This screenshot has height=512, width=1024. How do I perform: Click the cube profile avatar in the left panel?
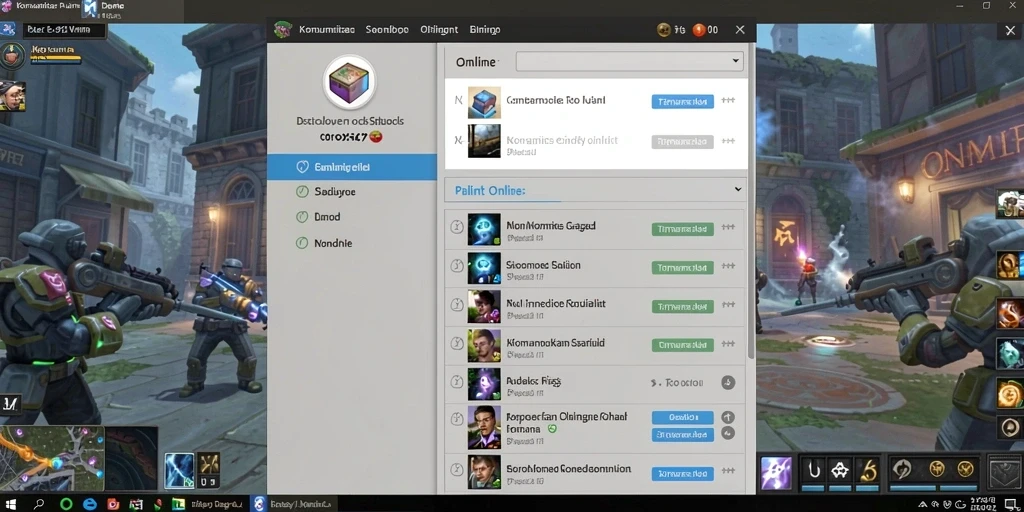(x=349, y=82)
